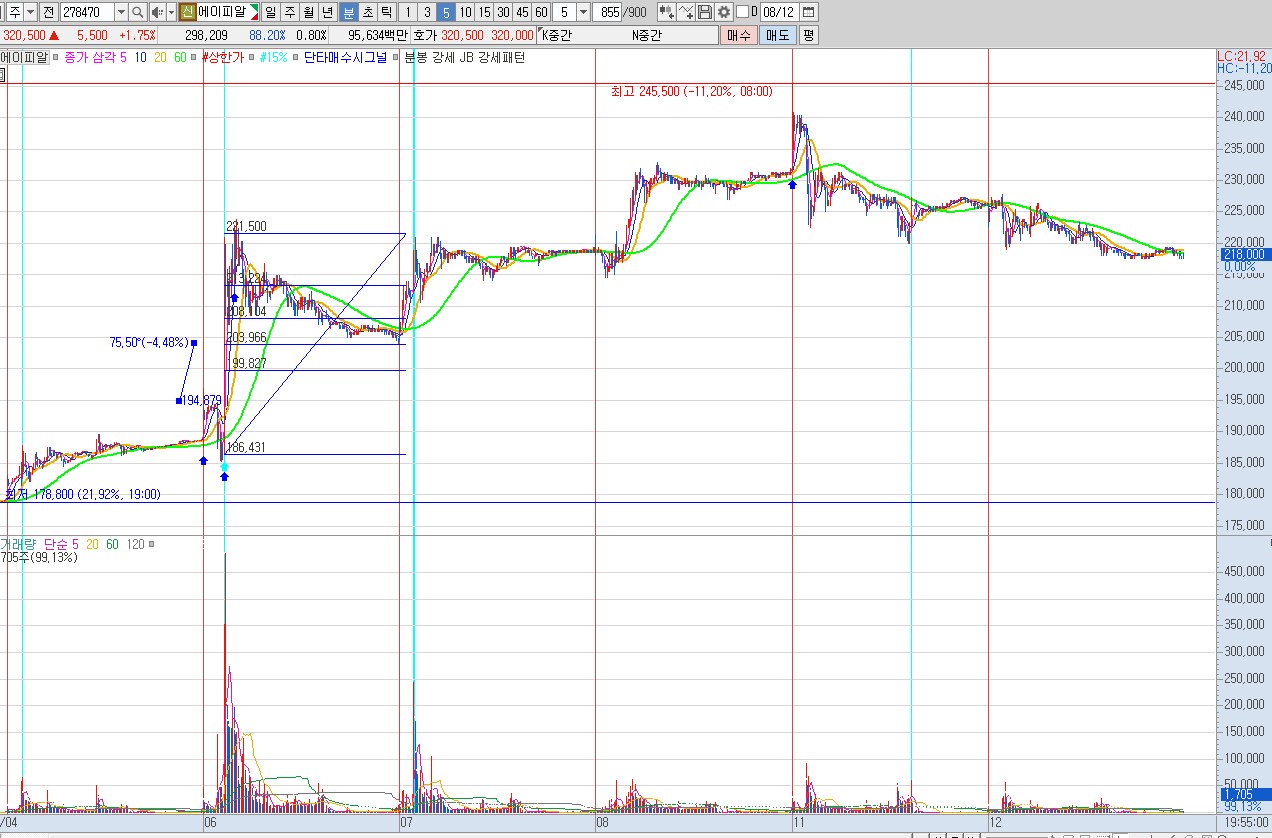The image size is (1272, 838).
Task: Click the 186,431 Fibonacci level label
Action: click(247, 447)
